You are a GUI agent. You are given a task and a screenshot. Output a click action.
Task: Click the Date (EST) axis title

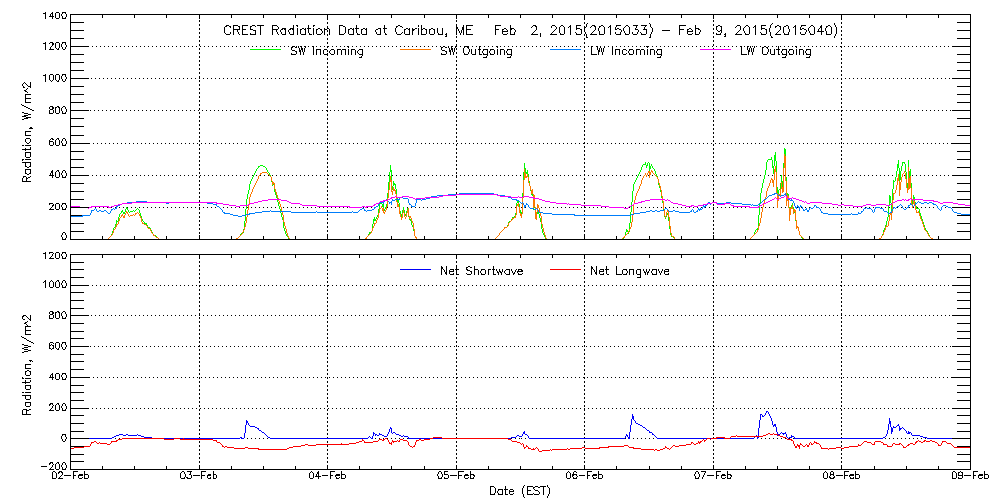tap(521, 491)
